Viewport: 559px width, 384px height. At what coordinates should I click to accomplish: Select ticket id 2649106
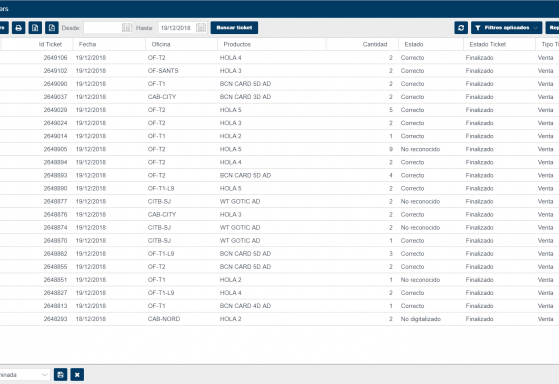pos(55,57)
